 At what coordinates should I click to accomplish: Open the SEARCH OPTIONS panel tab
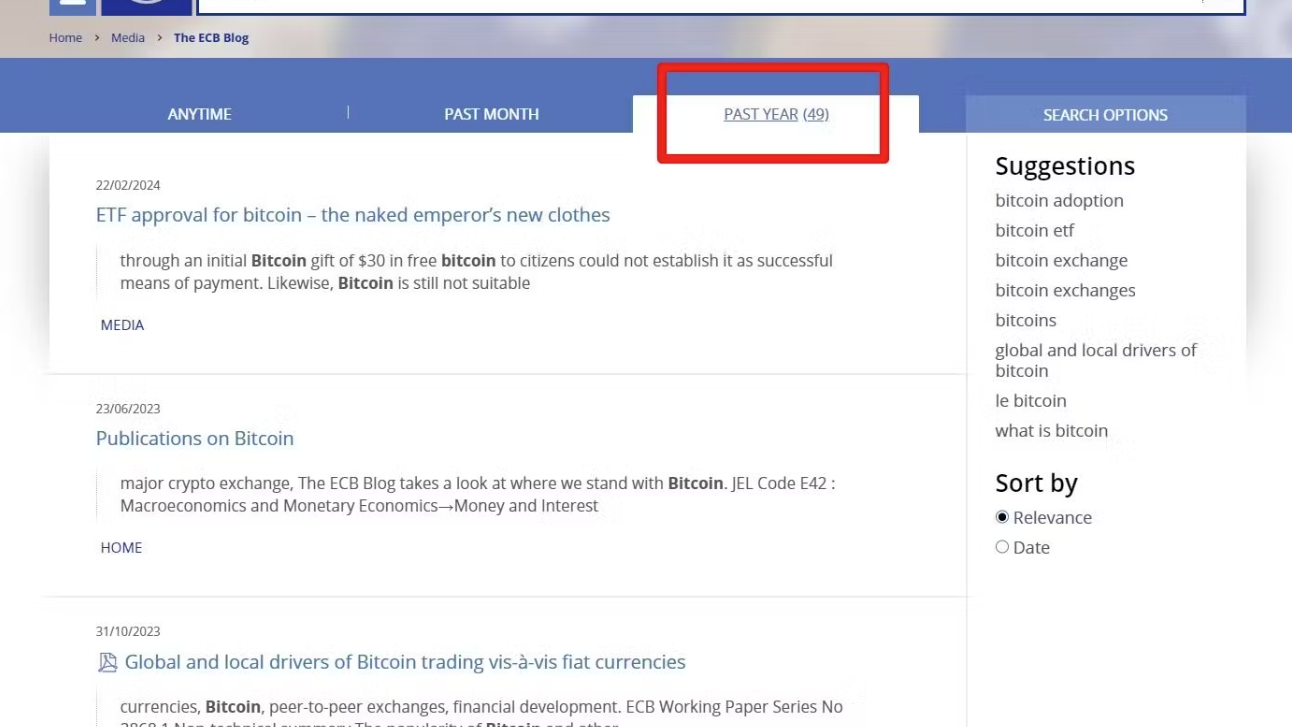(1105, 115)
